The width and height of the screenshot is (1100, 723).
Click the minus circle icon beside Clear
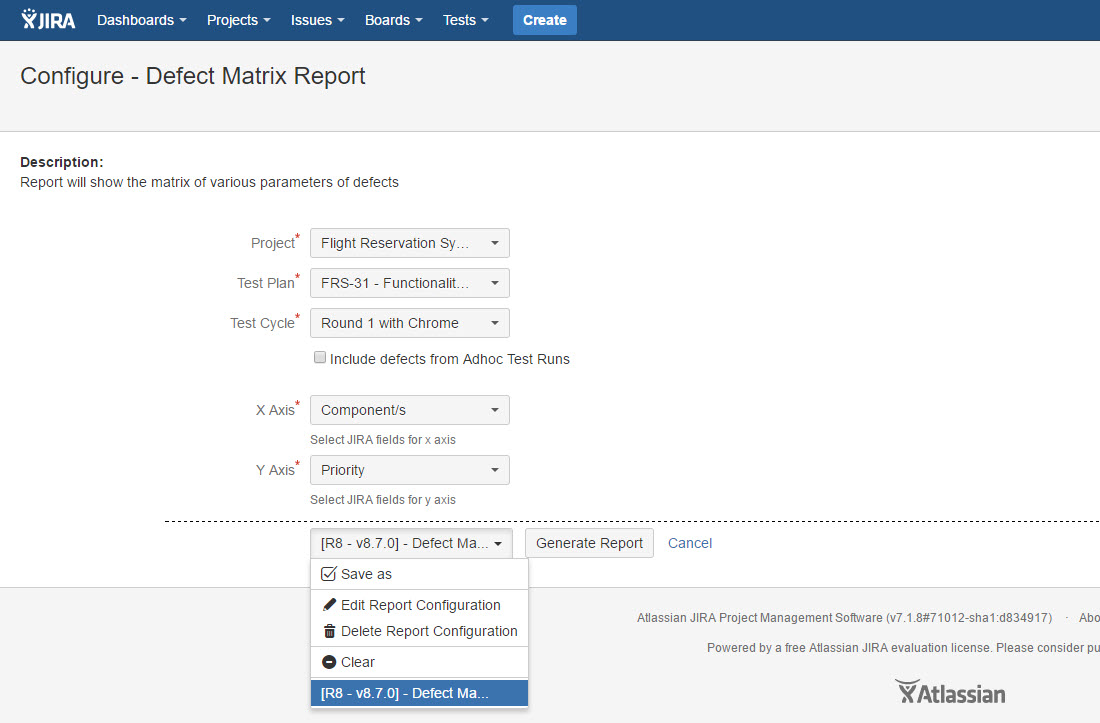[x=329, y=662]
